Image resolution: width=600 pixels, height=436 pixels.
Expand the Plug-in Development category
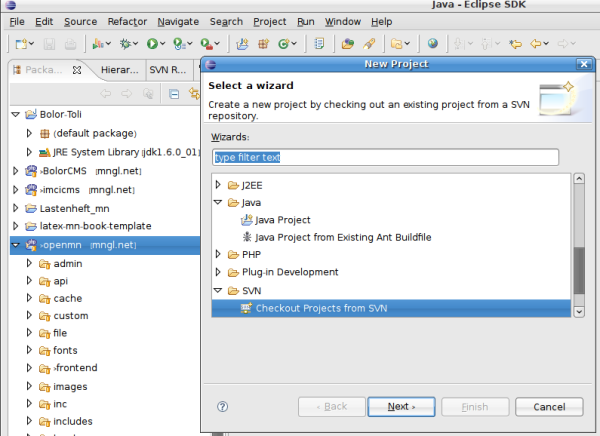pyautogui.click(x=218, y=272)
